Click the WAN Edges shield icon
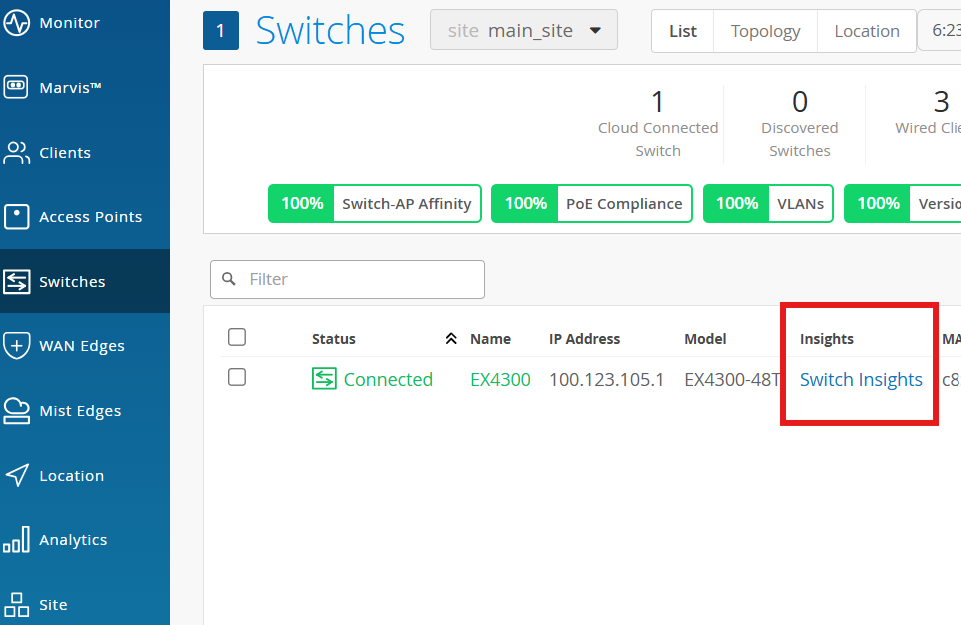Screen dimensions: 961x625 click(17, 346)
